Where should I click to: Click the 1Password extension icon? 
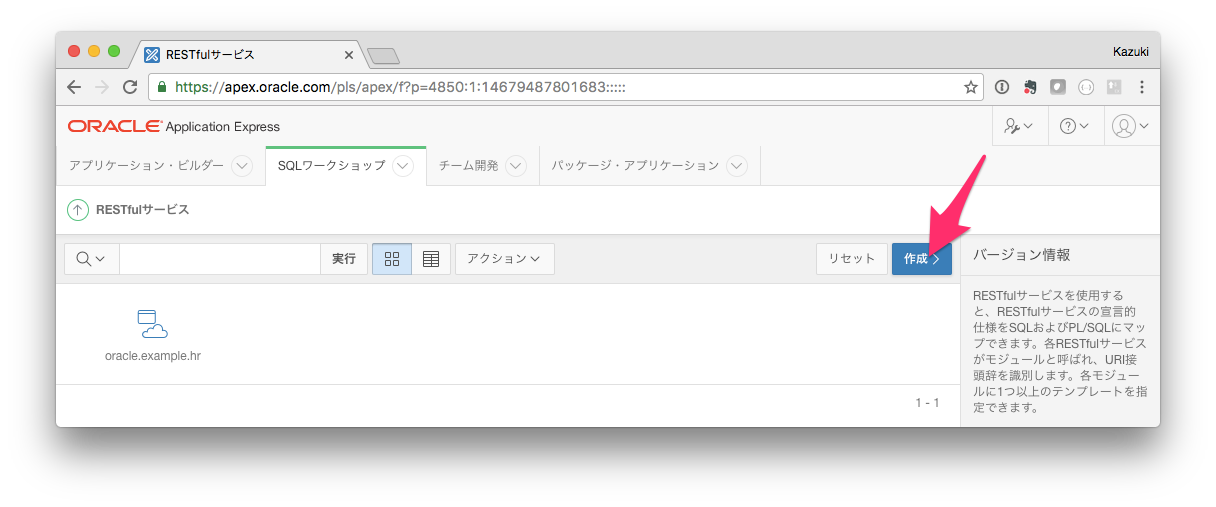pos(1002,87)
